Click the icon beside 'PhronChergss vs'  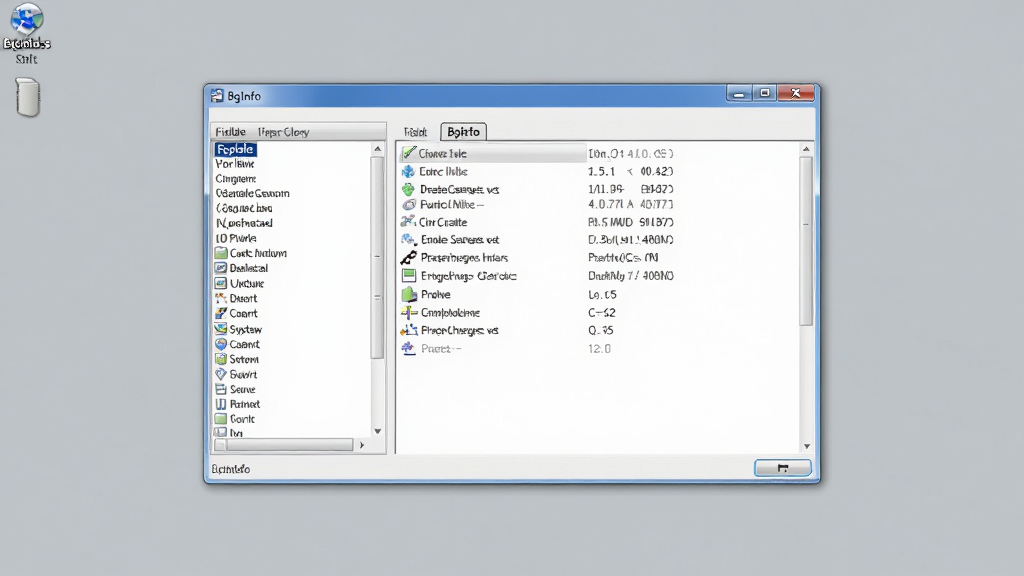click(x=409, y=330)
